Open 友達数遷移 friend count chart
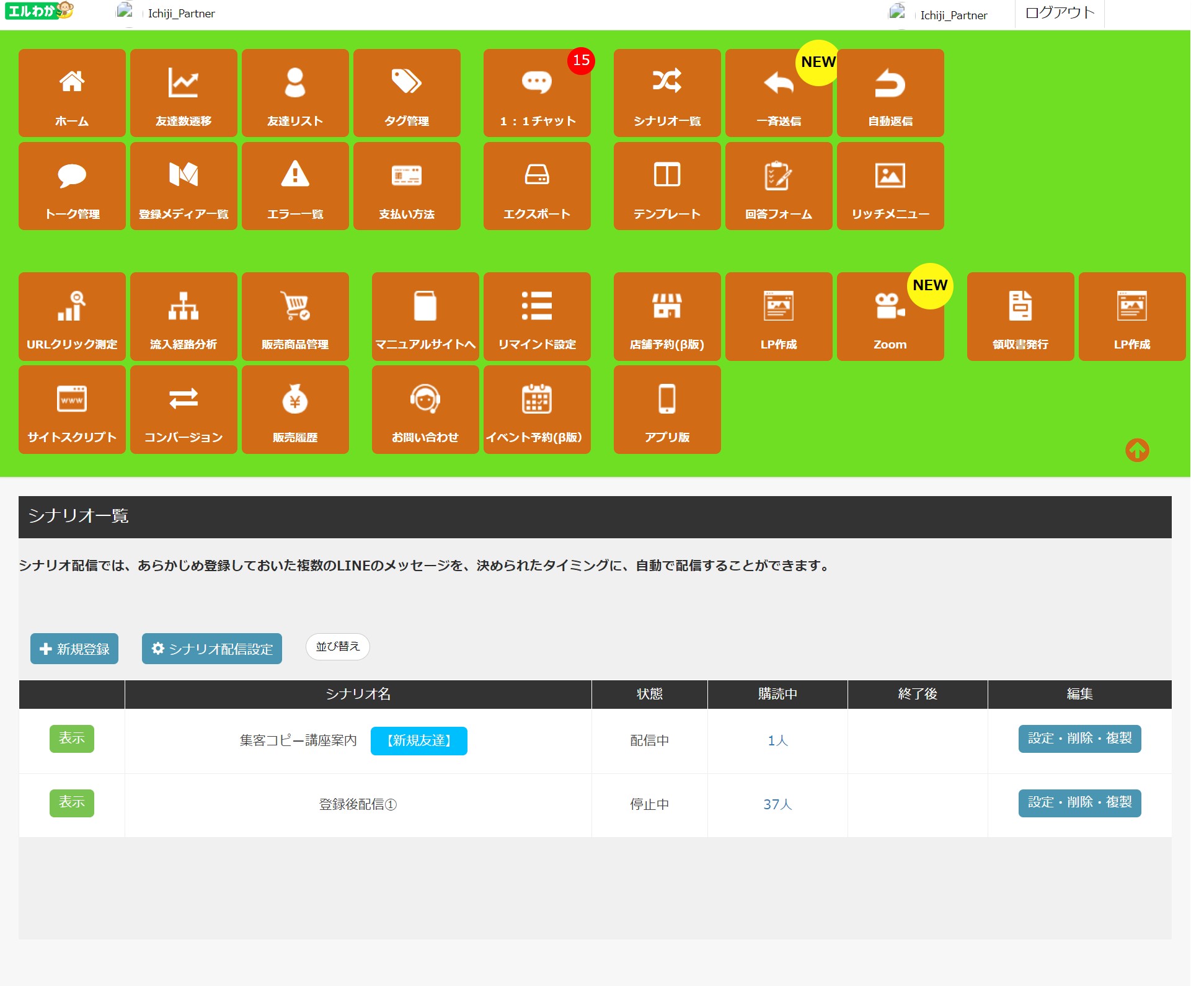Viewport: 1204px width, 986px height. pyautogui.click(x=184, y=93)
